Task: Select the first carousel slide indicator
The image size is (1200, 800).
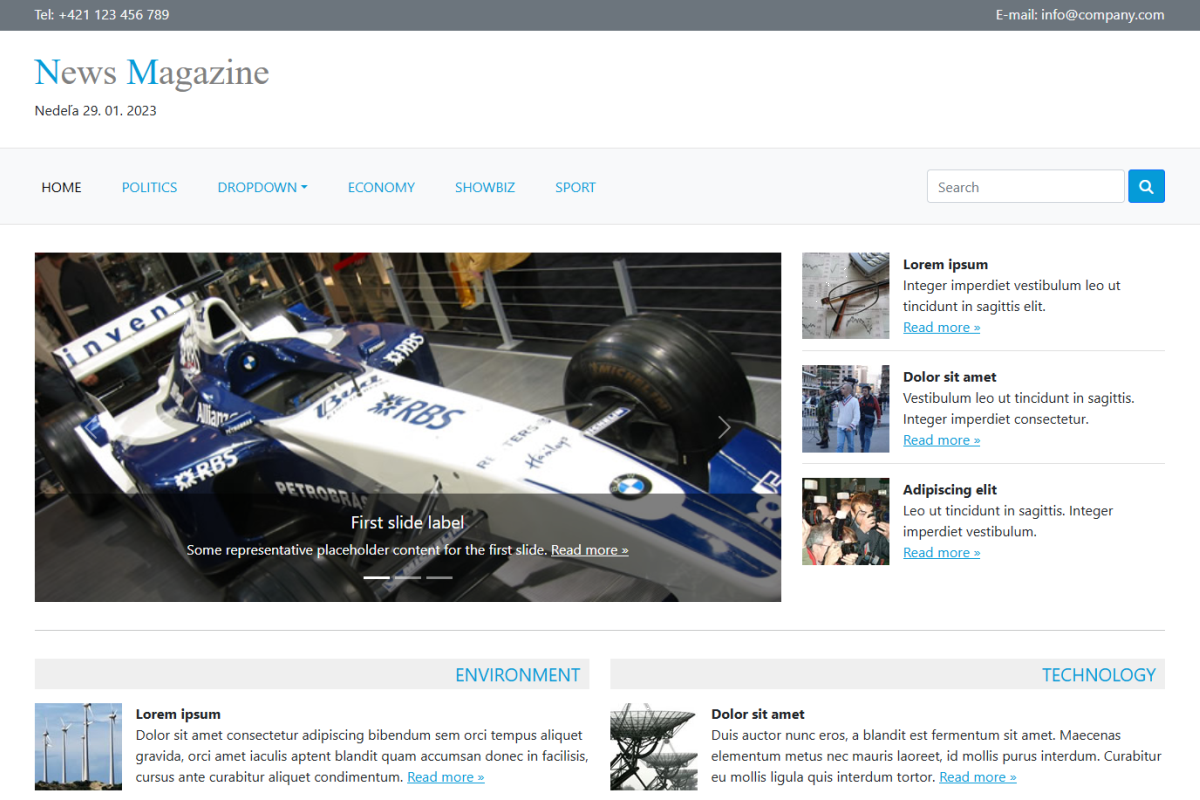Action: 376,577
